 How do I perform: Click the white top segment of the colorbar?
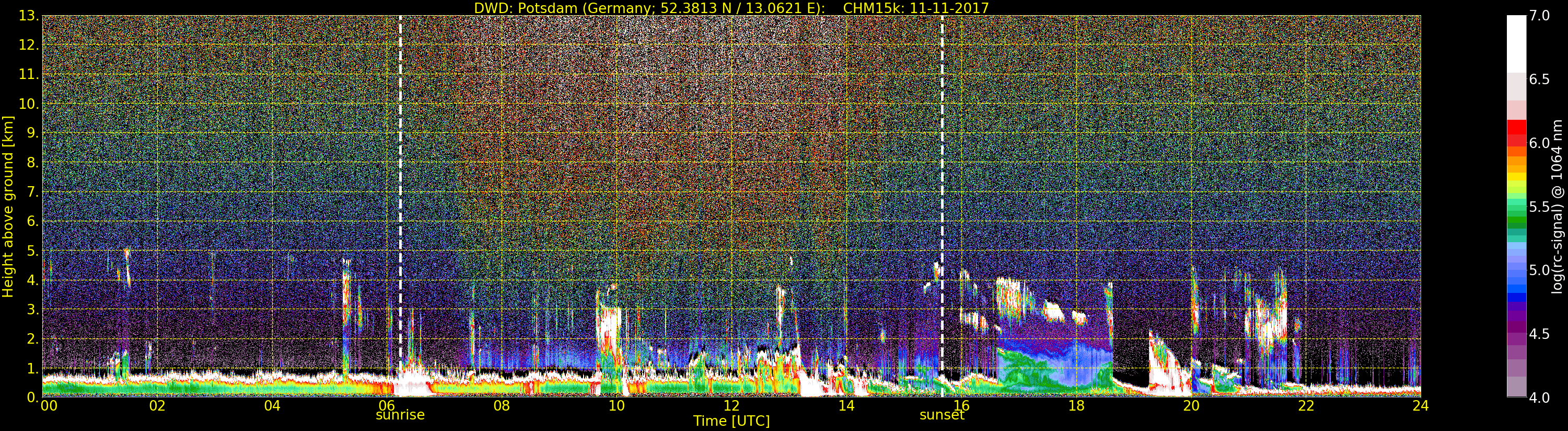[1516, 44]
